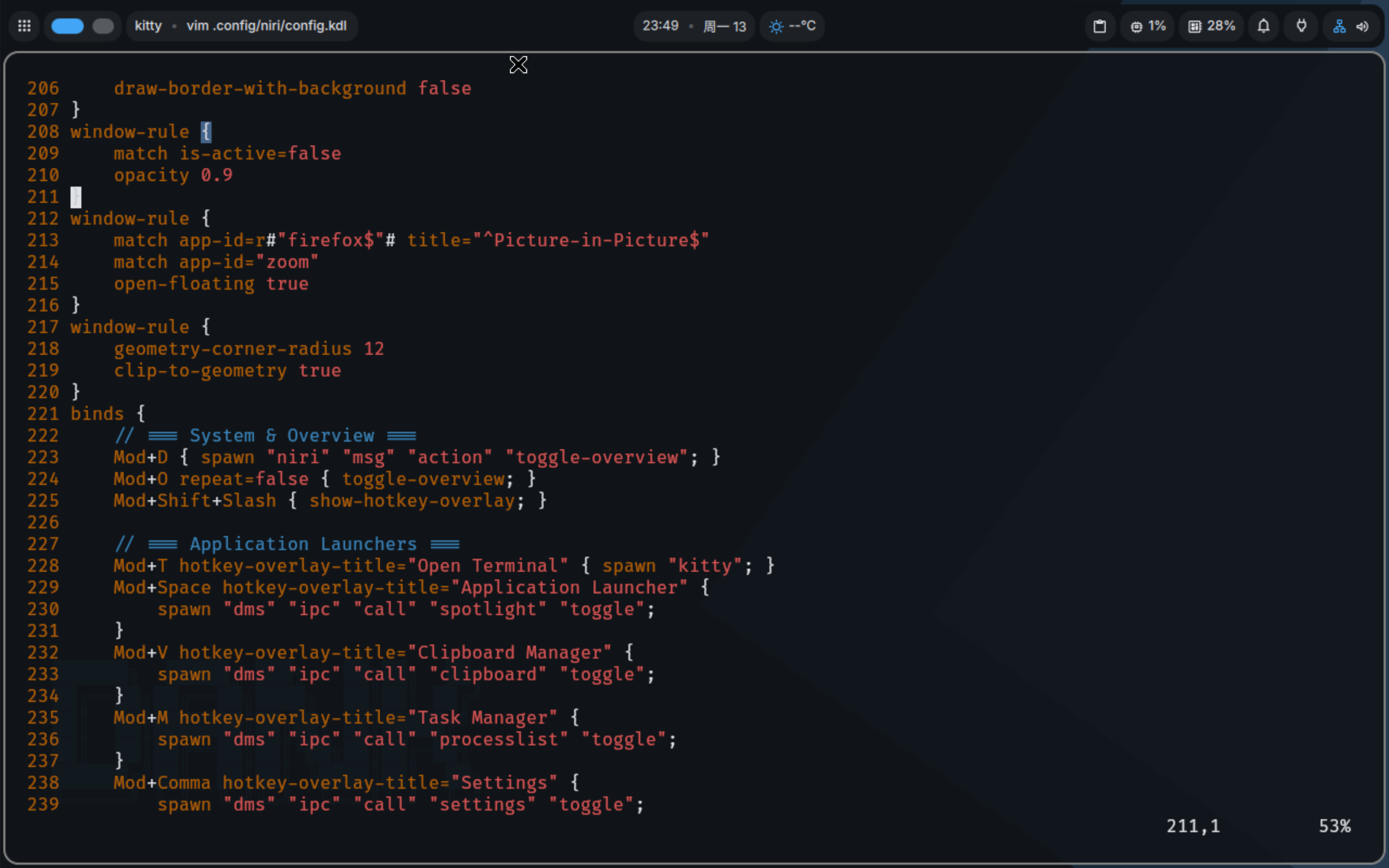This screenshot has width=1389, height=868.
Task: Click the memory usage 28% indicator
Action: tap(1211, 27)
